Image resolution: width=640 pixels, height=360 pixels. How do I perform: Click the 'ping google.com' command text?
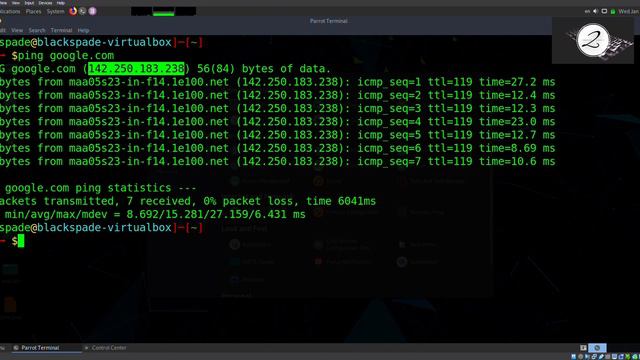[x=66, y=56]
